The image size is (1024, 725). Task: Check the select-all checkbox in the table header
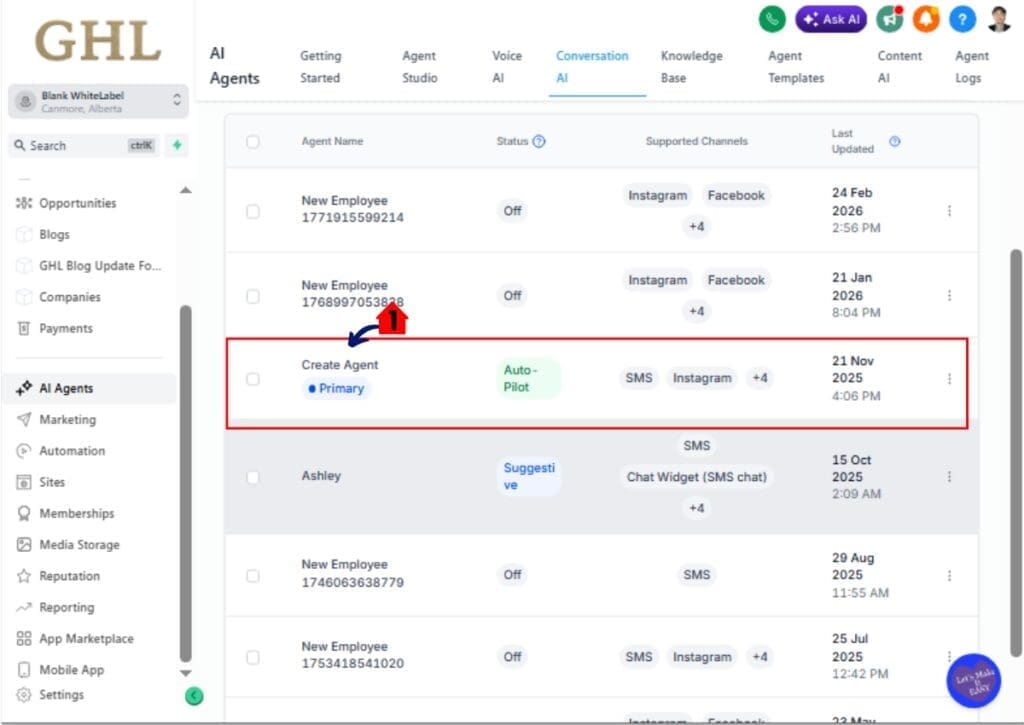click(254, 141)
